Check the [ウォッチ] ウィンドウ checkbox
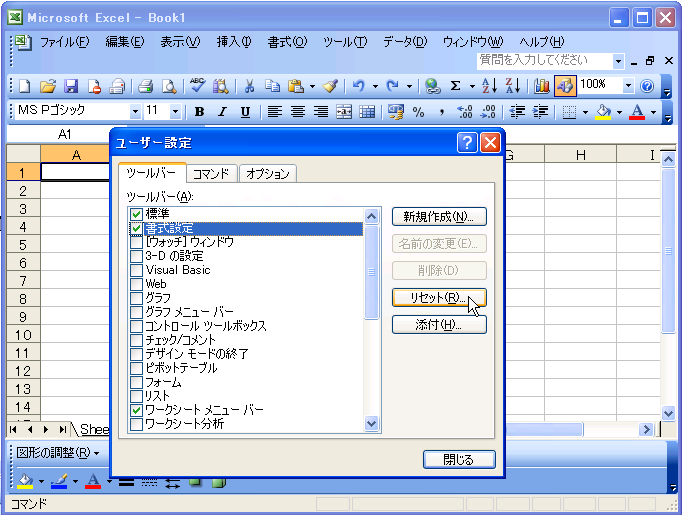Screen dimensions: 682x515 137,242
